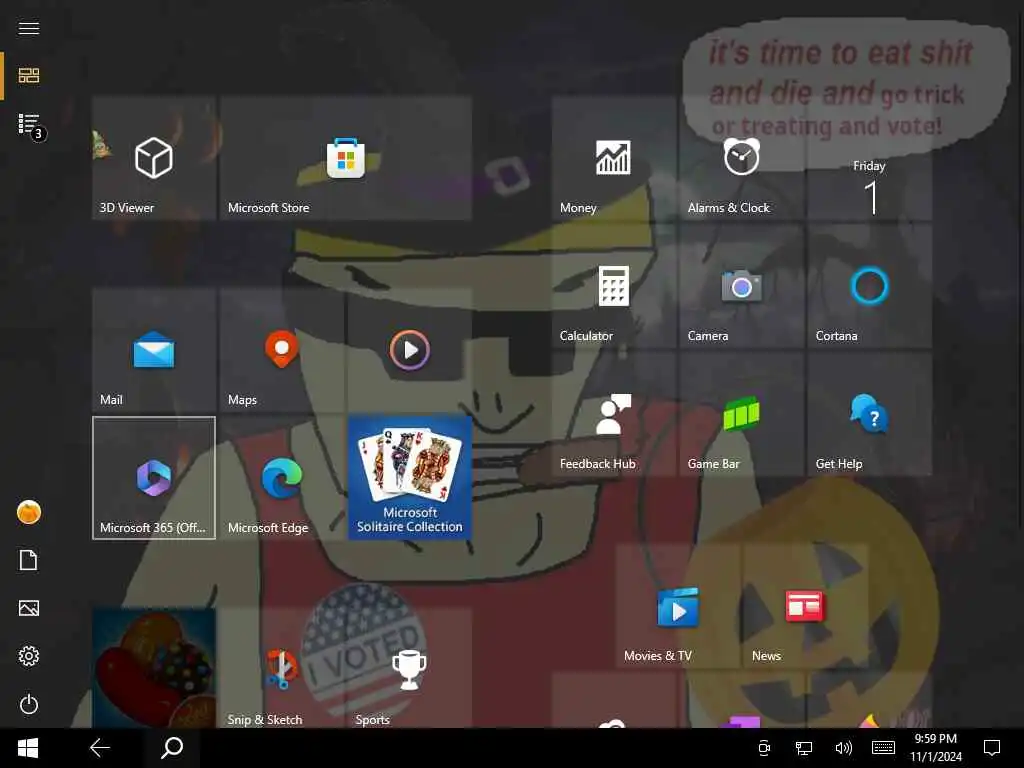
Task: Click the Windows Start button
Action: tap(28, 748)
